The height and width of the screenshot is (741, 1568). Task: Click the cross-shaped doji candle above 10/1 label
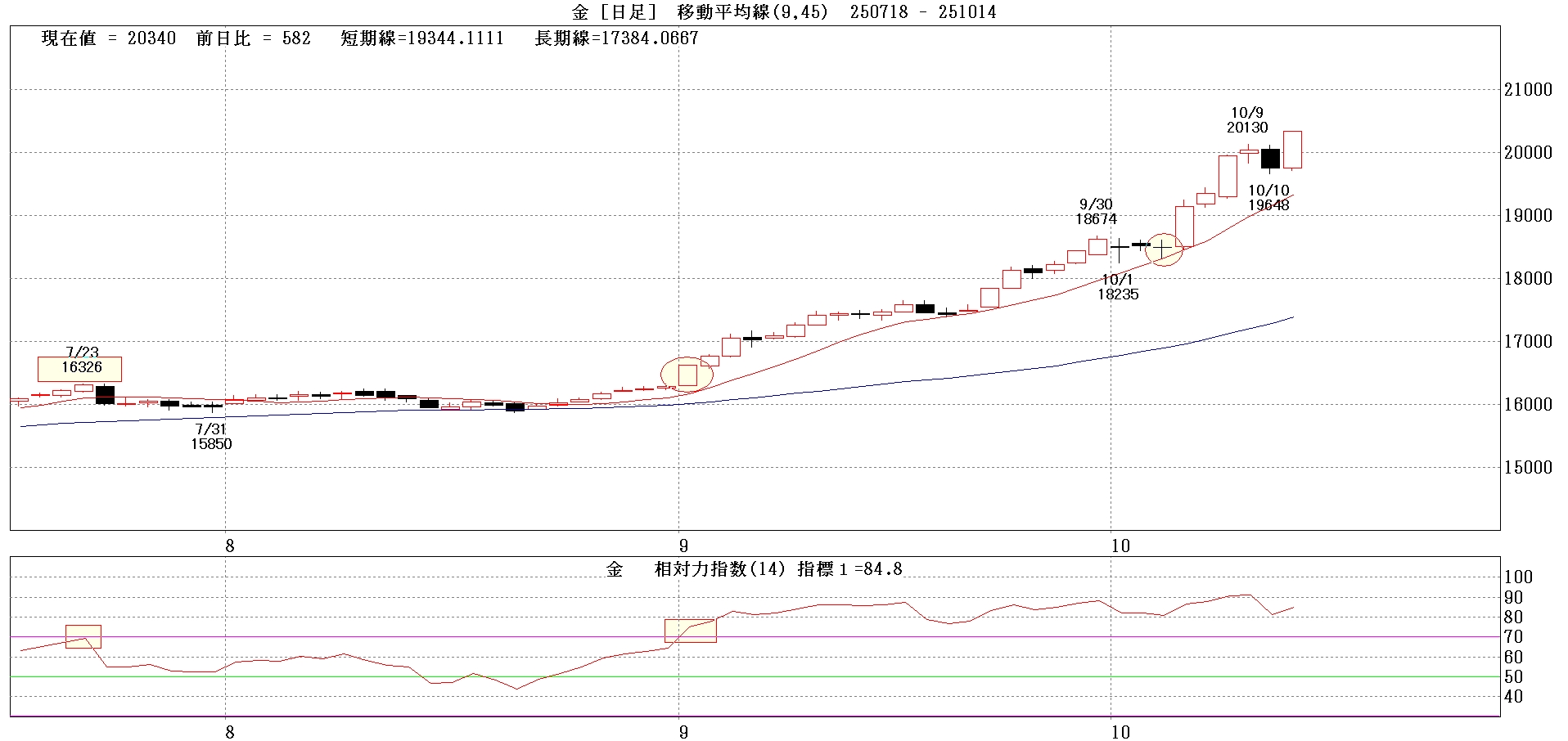pyautogui.click(x=1119, y=247)
